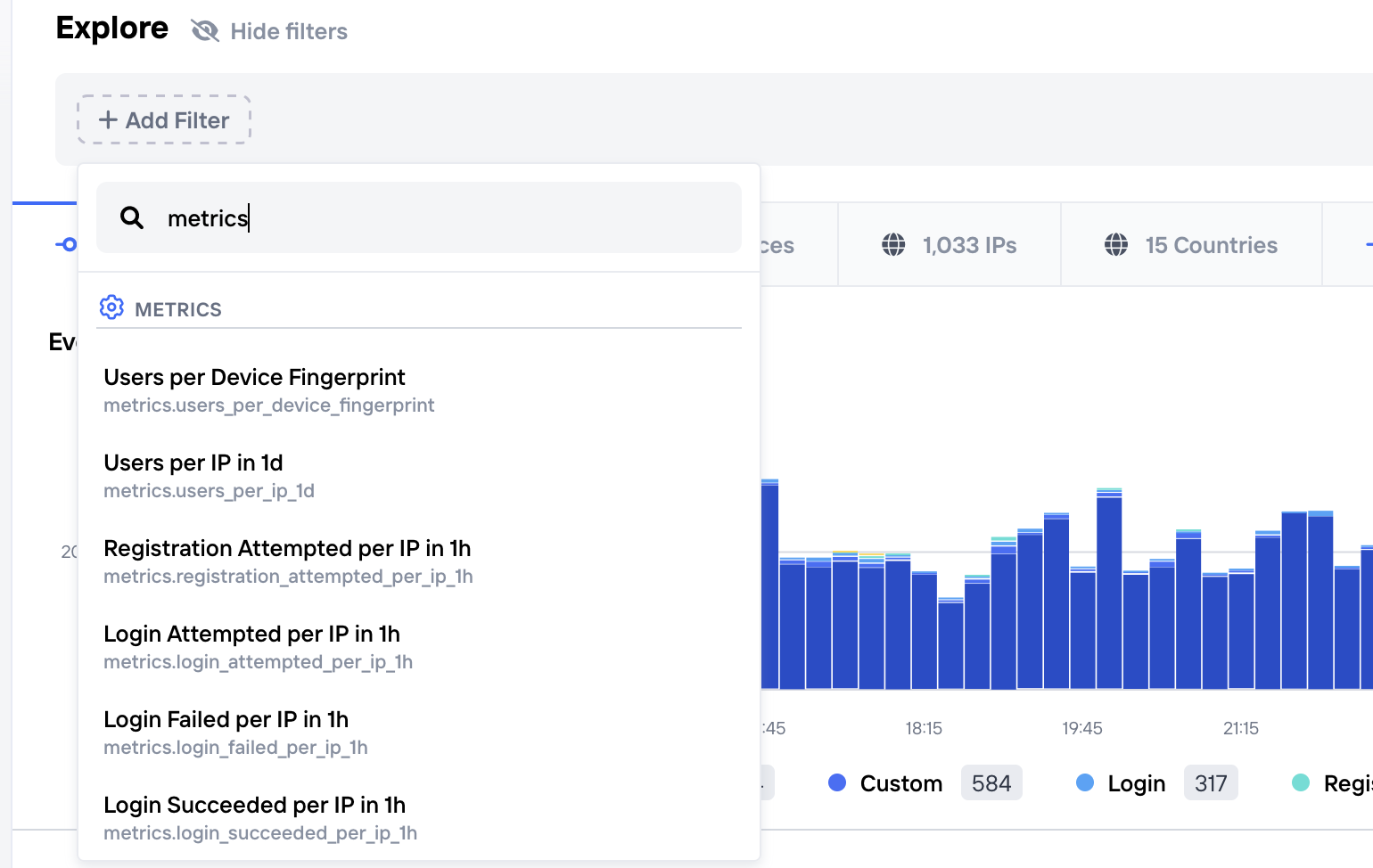
Task: Select Users per IP in 1d metric
Action: [419, 476]
